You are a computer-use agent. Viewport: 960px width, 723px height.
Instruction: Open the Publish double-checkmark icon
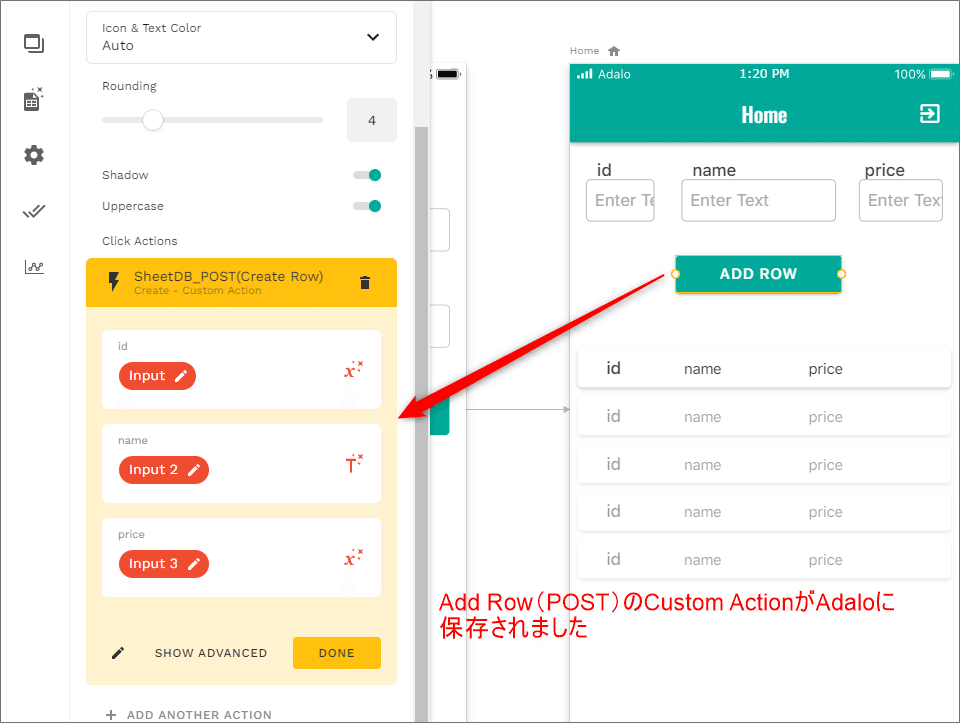(x=34, y=212)
